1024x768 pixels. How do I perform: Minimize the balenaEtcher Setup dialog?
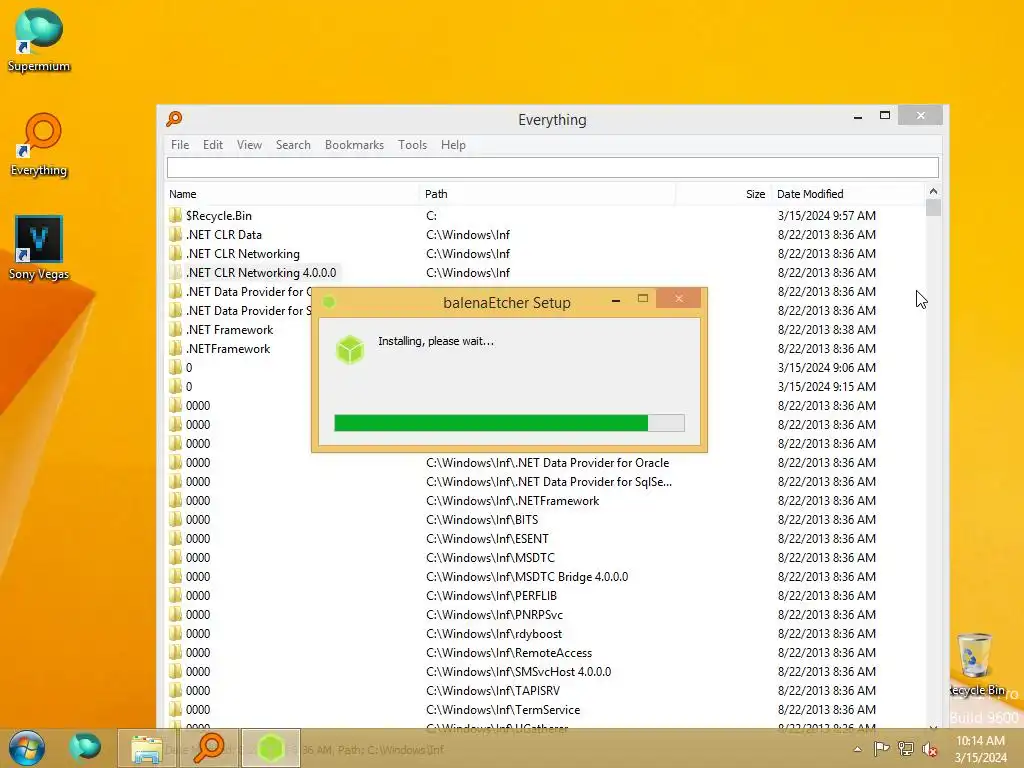click(616, 300)
